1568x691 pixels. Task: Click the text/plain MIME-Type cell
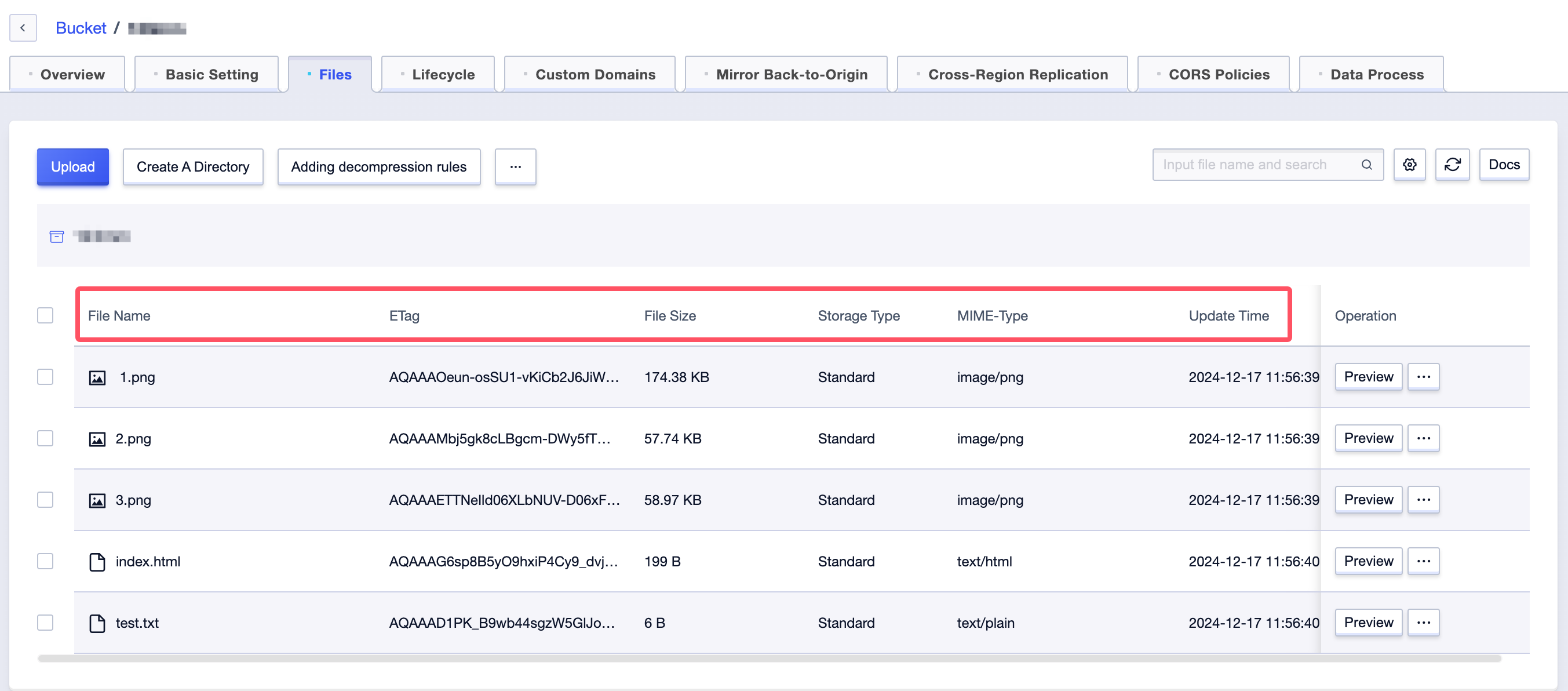(986, 623)
